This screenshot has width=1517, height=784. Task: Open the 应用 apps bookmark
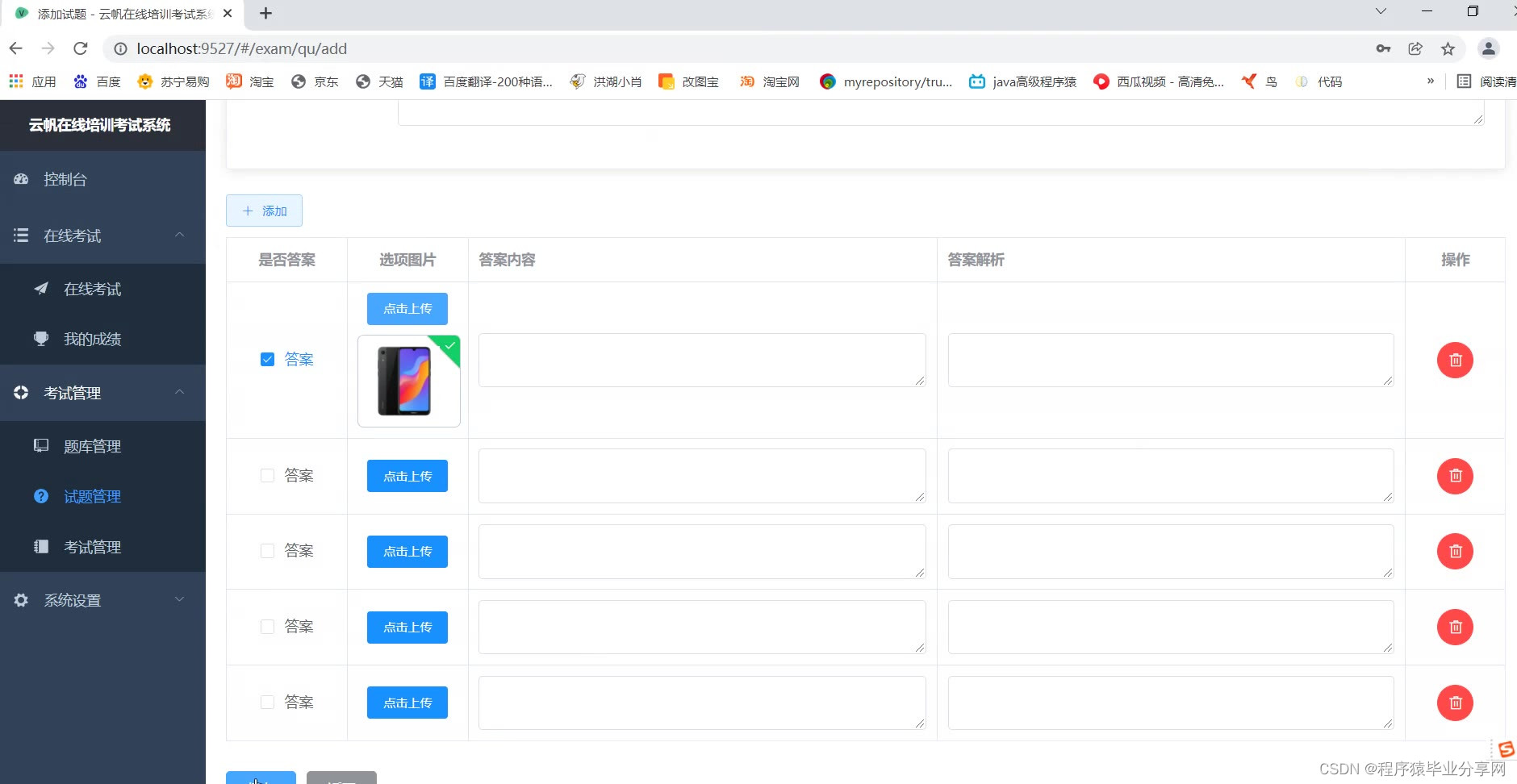32,81
